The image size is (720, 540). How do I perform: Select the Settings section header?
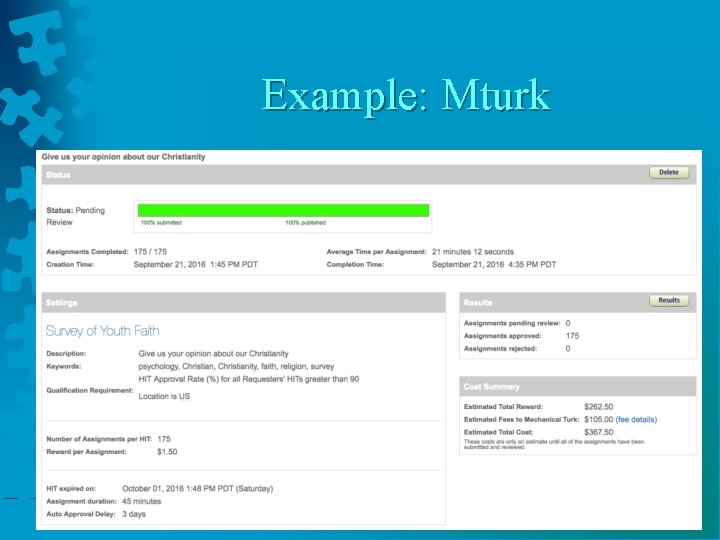point(243,303)
